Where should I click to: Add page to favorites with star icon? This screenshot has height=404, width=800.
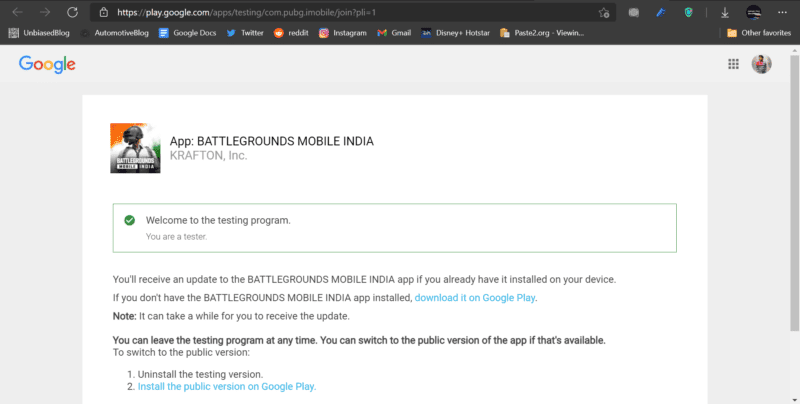click(x=604, y=13)
